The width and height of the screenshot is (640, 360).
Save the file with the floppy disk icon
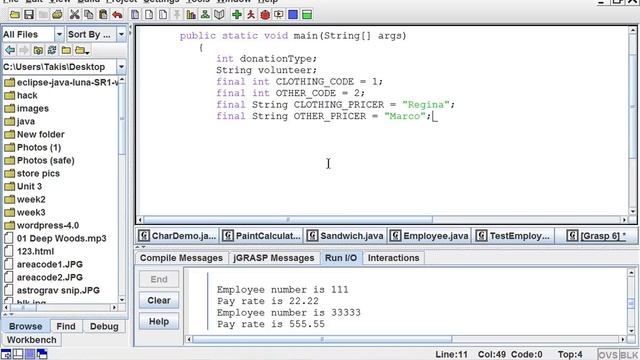tap(29, 15)
